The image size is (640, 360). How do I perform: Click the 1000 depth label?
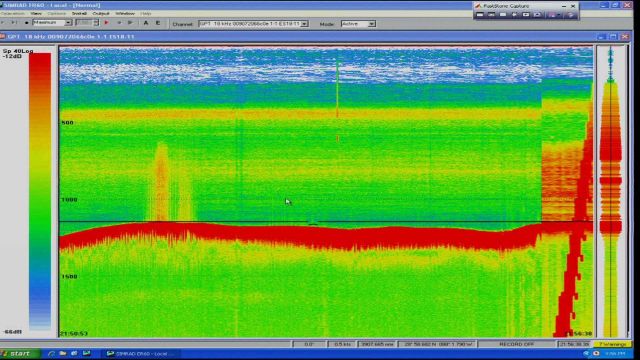pyautogui.click(x=69, y=200)
